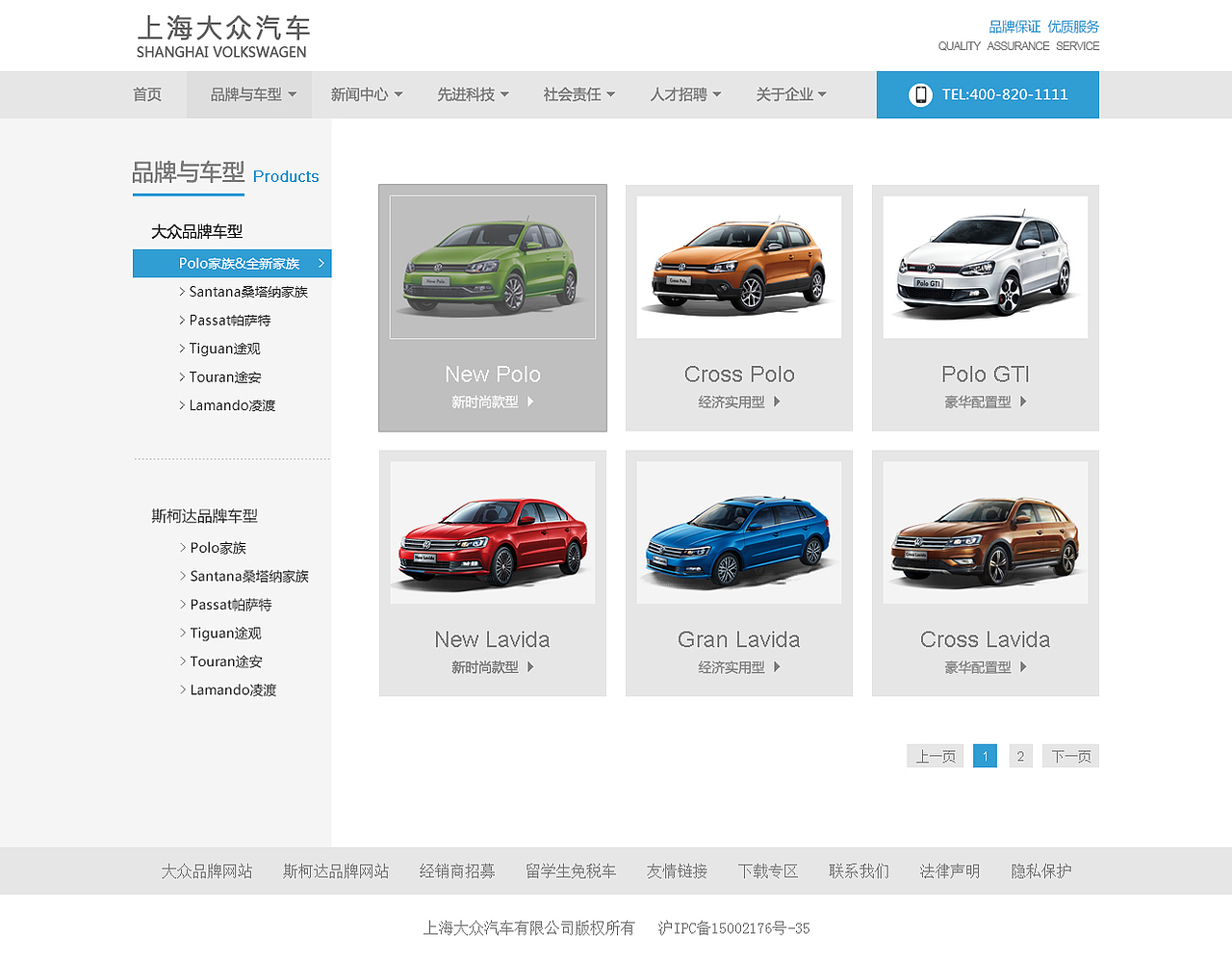Viewport: 1232px width, 960px height.
Task: Click the TEL:400-820-1111 button
Action: pos(988,94)
